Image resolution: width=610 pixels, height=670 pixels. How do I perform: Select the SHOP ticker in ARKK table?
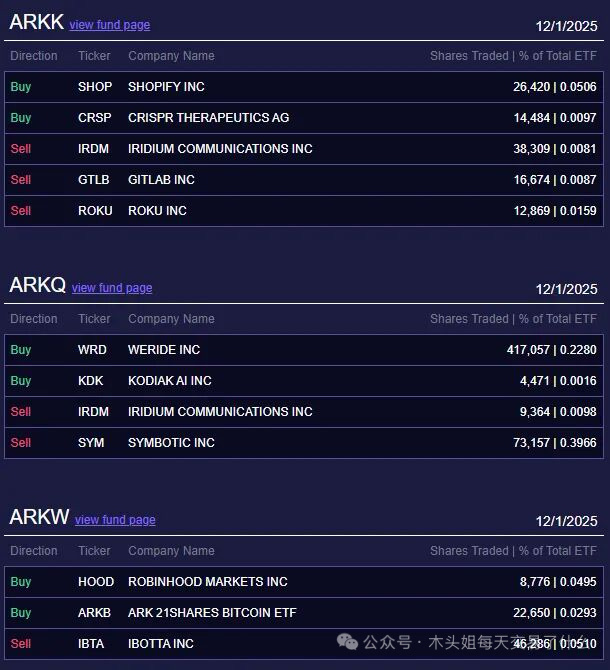pyautogui.click(x=95, y=87)
